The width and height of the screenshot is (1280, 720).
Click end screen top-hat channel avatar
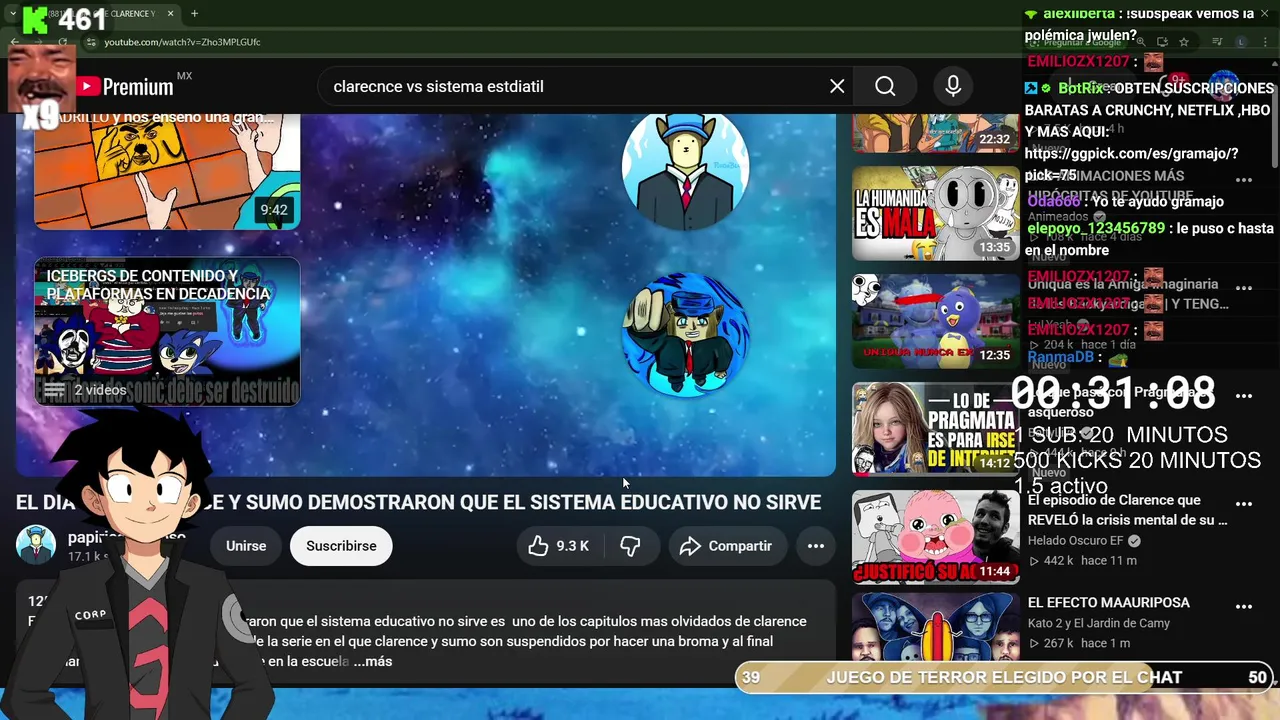[685, 172]
